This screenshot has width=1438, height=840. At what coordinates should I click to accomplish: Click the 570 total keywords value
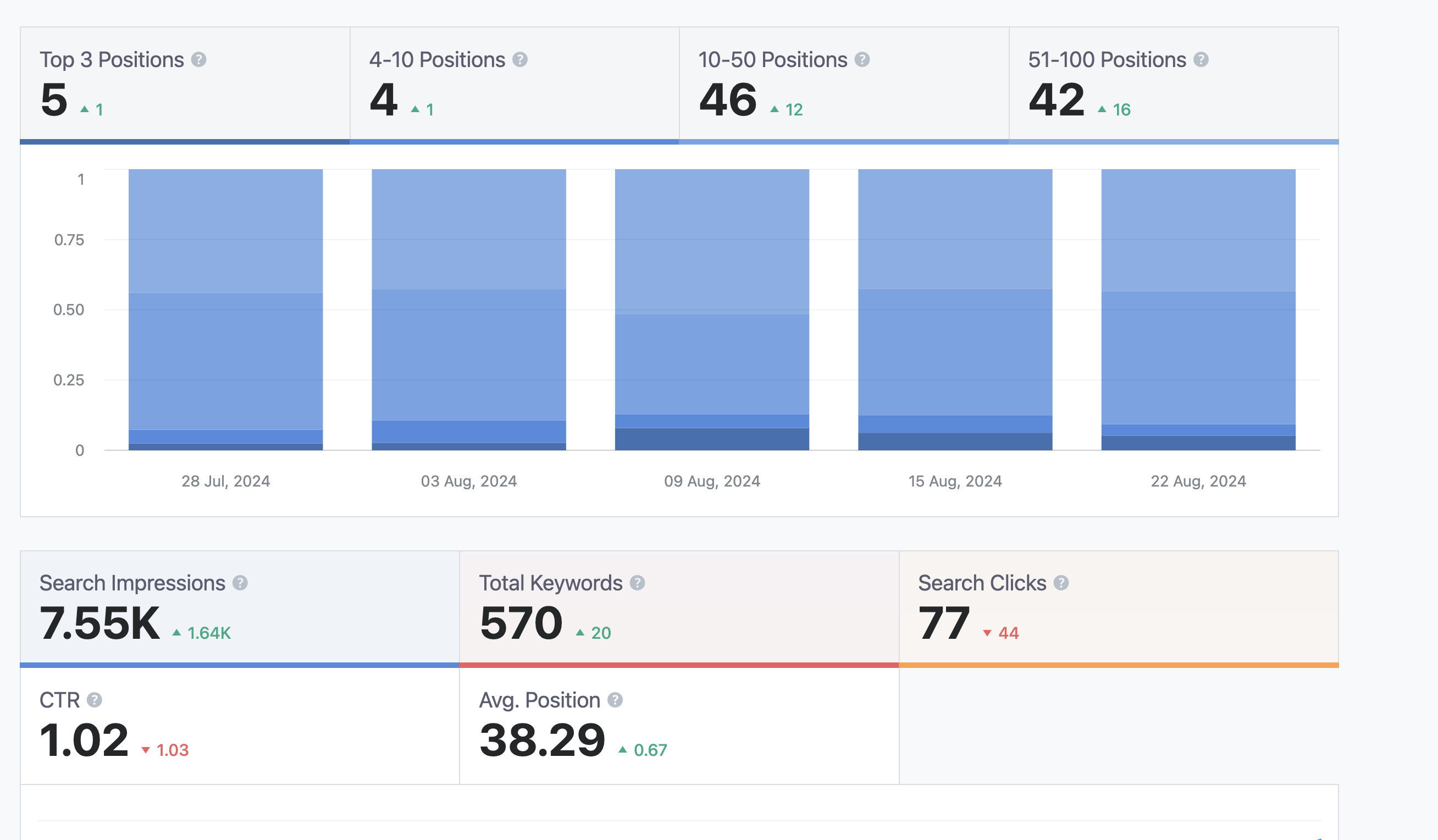point(522,623)
